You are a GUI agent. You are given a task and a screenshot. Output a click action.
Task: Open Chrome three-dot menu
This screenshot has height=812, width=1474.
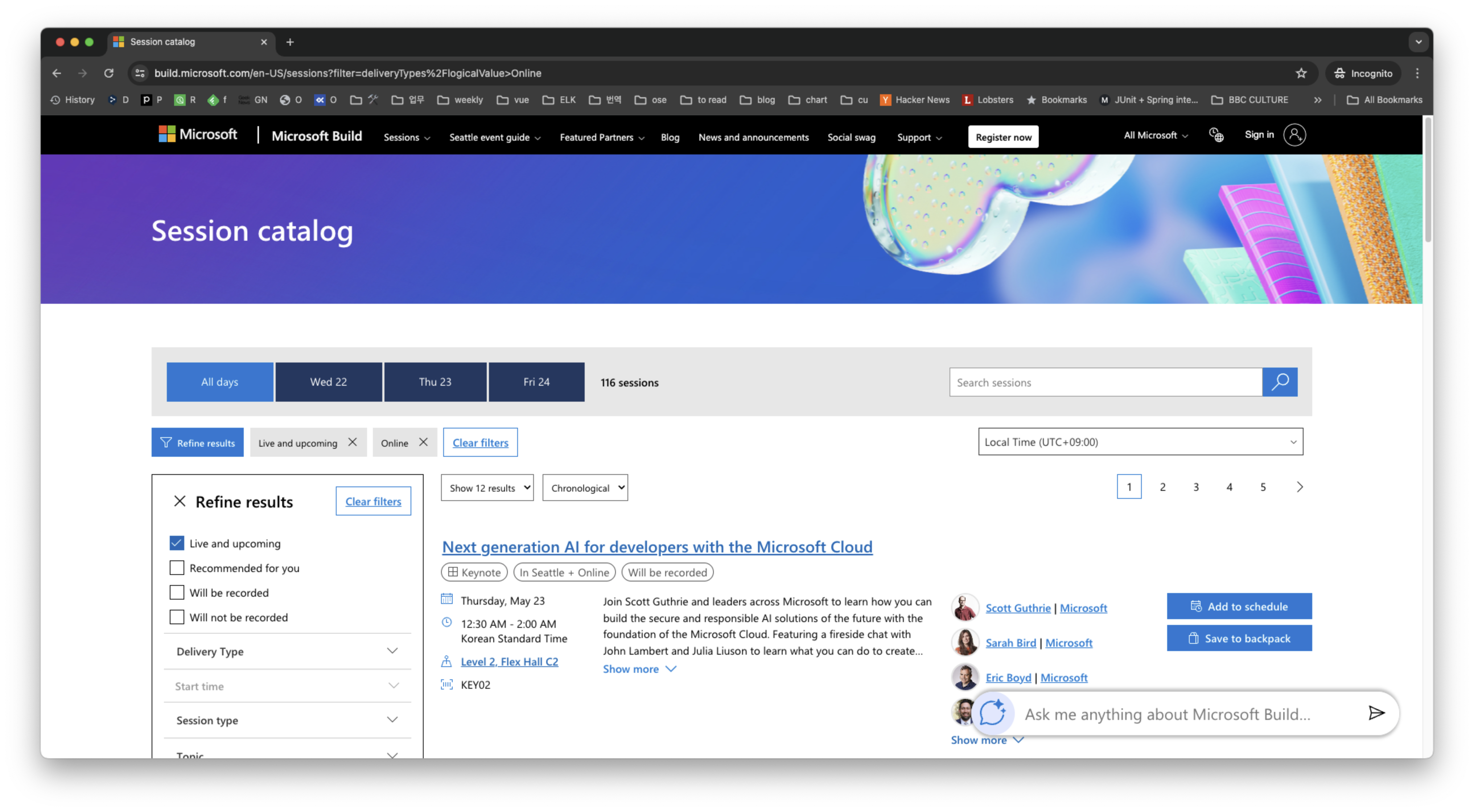(1417, 73)
